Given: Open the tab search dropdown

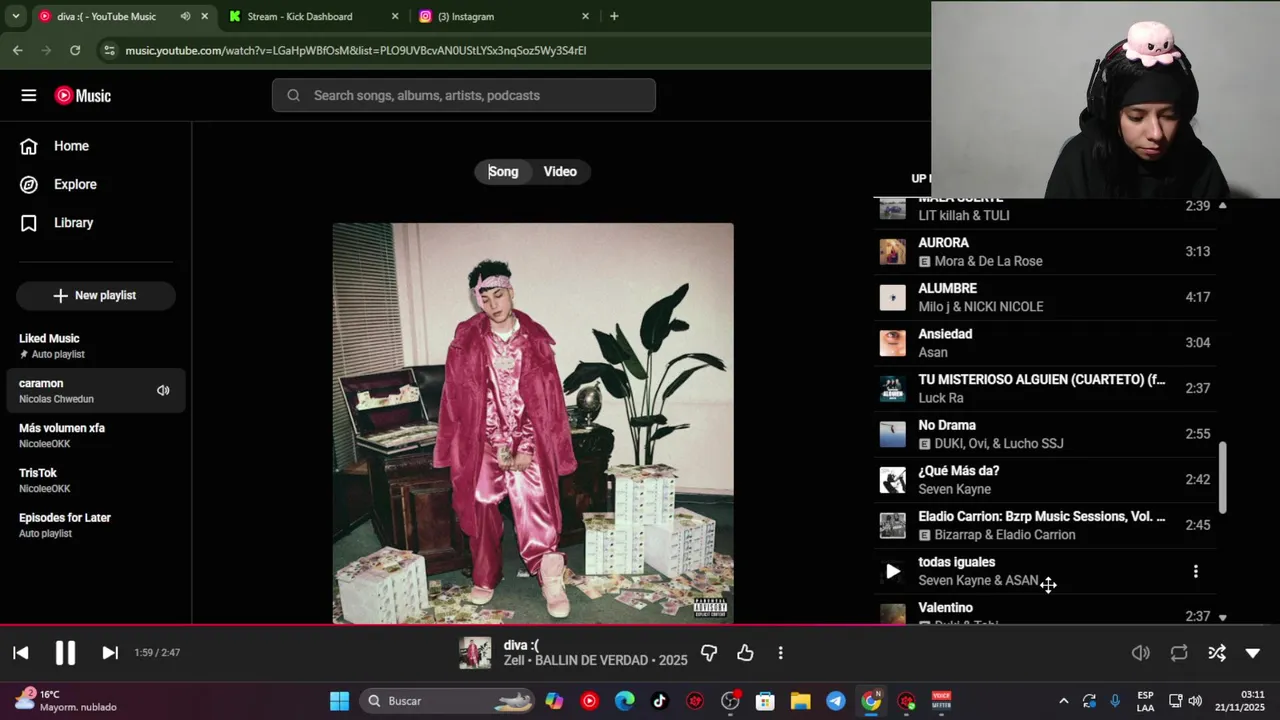Looking at the screenshot, I should [15, 16].
